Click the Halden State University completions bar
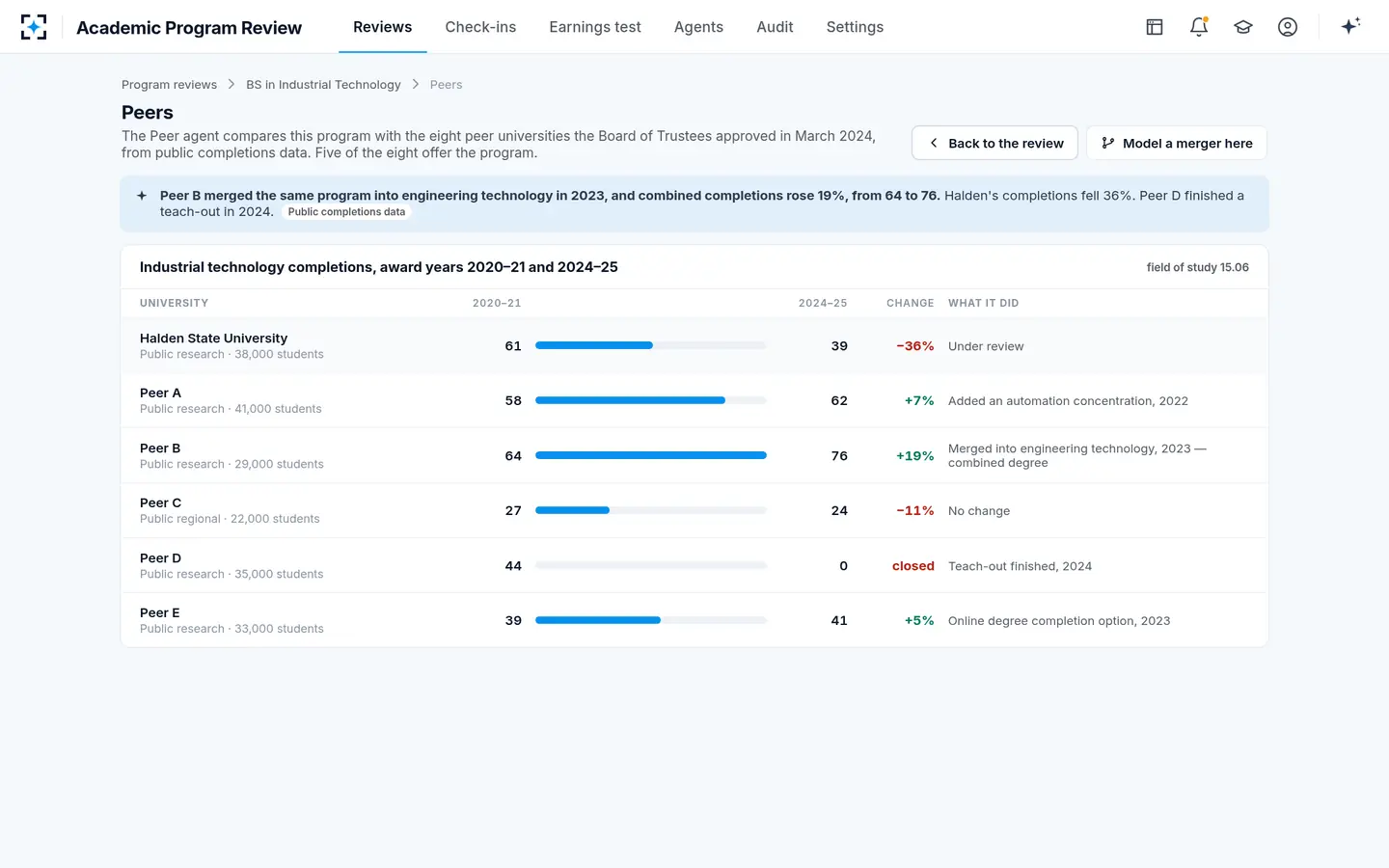The height and width of the screenshot is (868, 1389). [651, 345]
